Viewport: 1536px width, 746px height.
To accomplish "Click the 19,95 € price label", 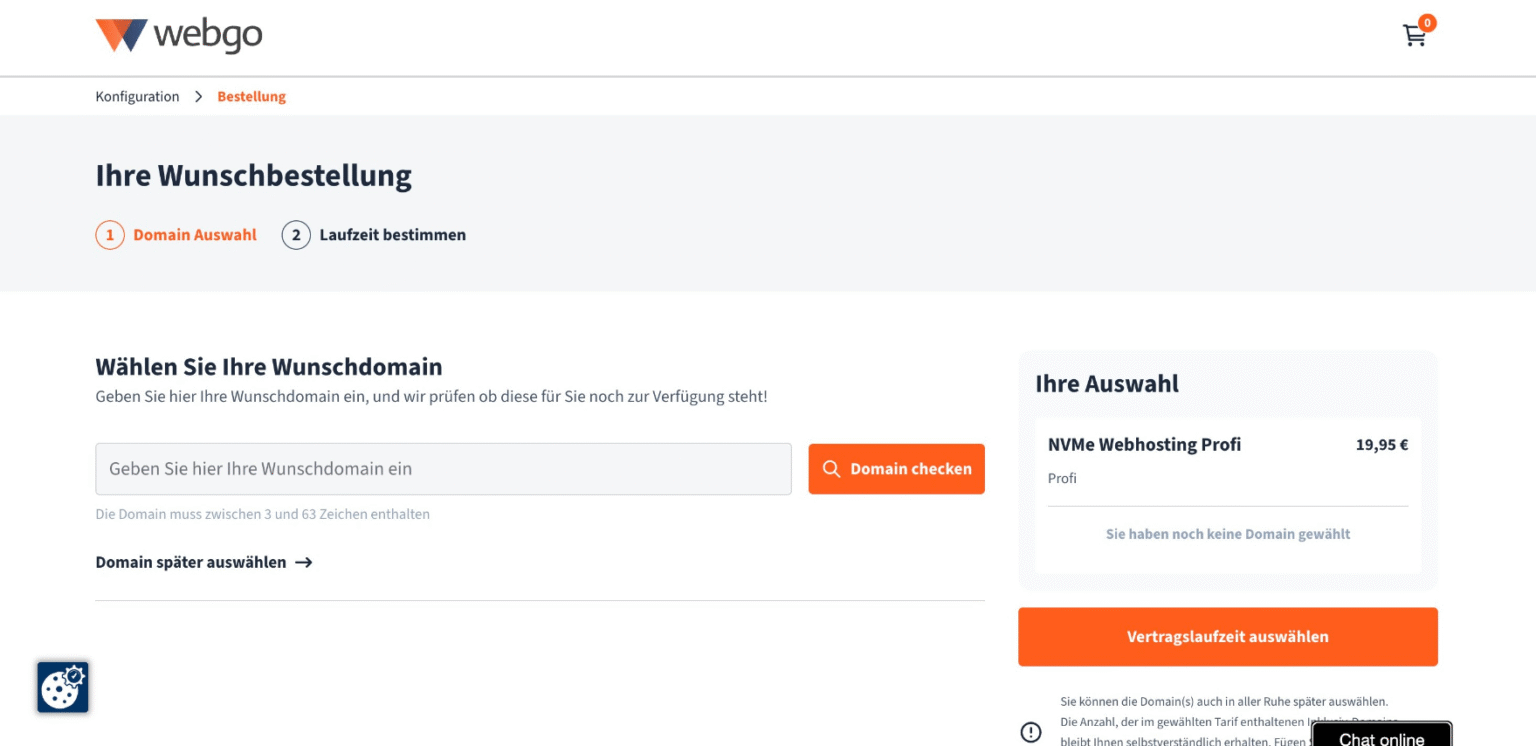I will (1382, 444).
